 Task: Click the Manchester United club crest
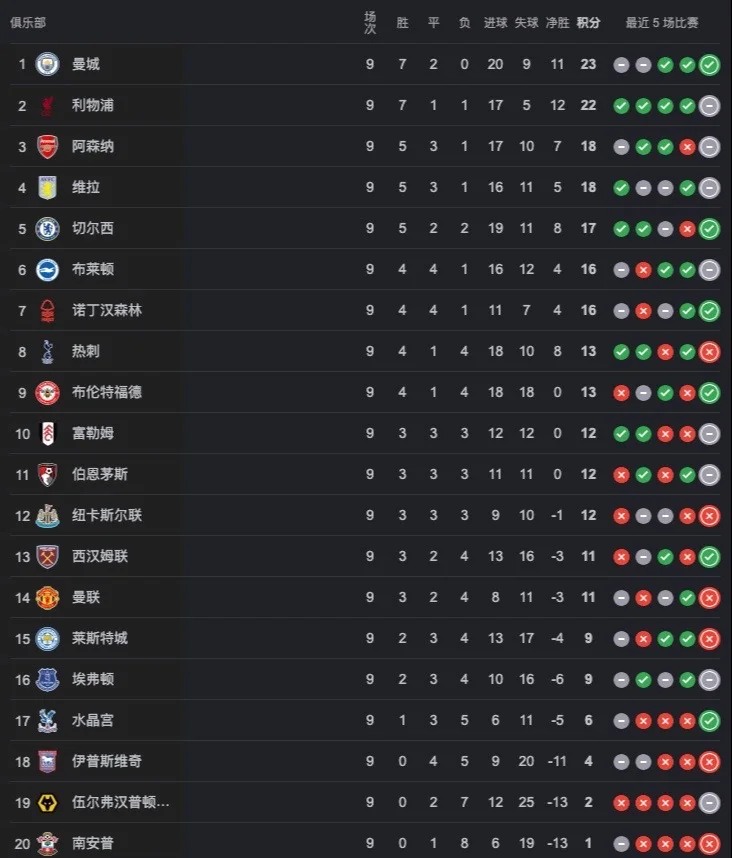(x=47, y=597)
